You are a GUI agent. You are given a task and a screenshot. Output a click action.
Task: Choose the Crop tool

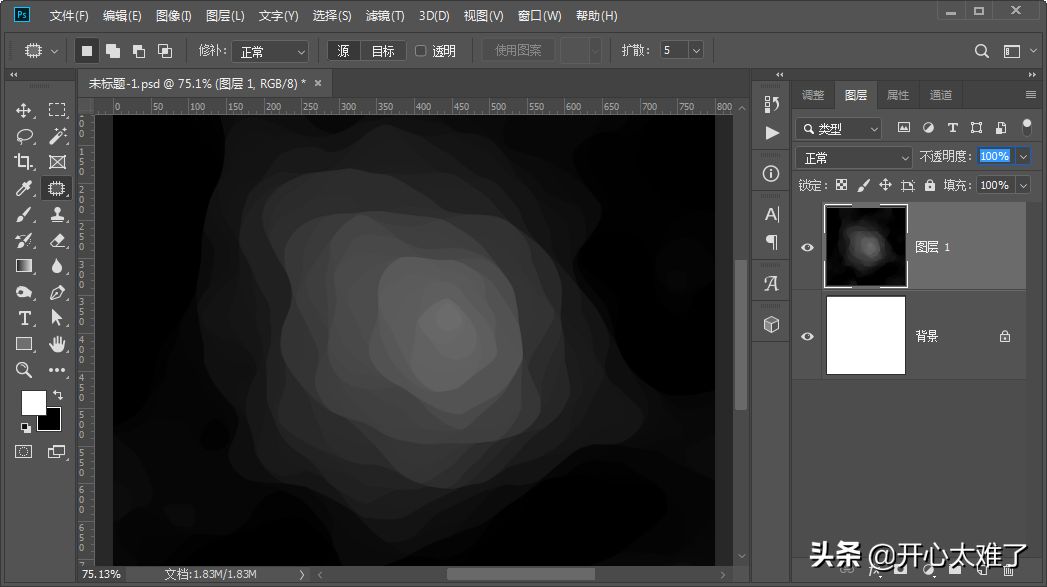(x=24, y=162)
